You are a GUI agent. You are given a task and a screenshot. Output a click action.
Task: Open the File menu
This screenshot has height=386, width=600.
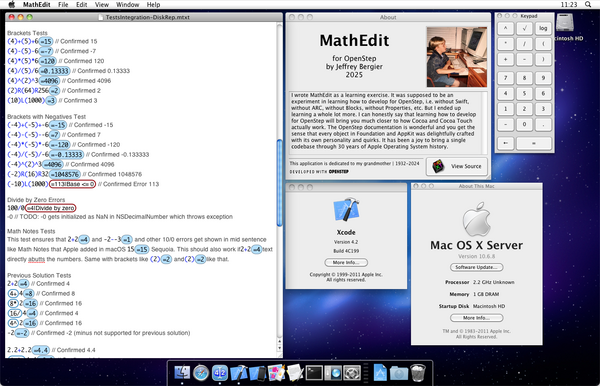pyautogui.click(x=63, y=5)
